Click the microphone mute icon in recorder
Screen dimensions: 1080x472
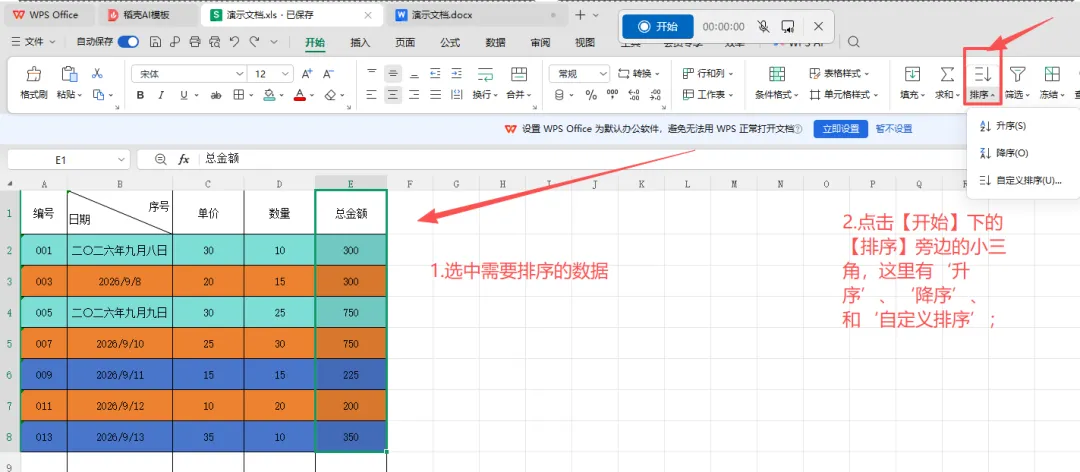pyautogui.click(x=763, y=26)
